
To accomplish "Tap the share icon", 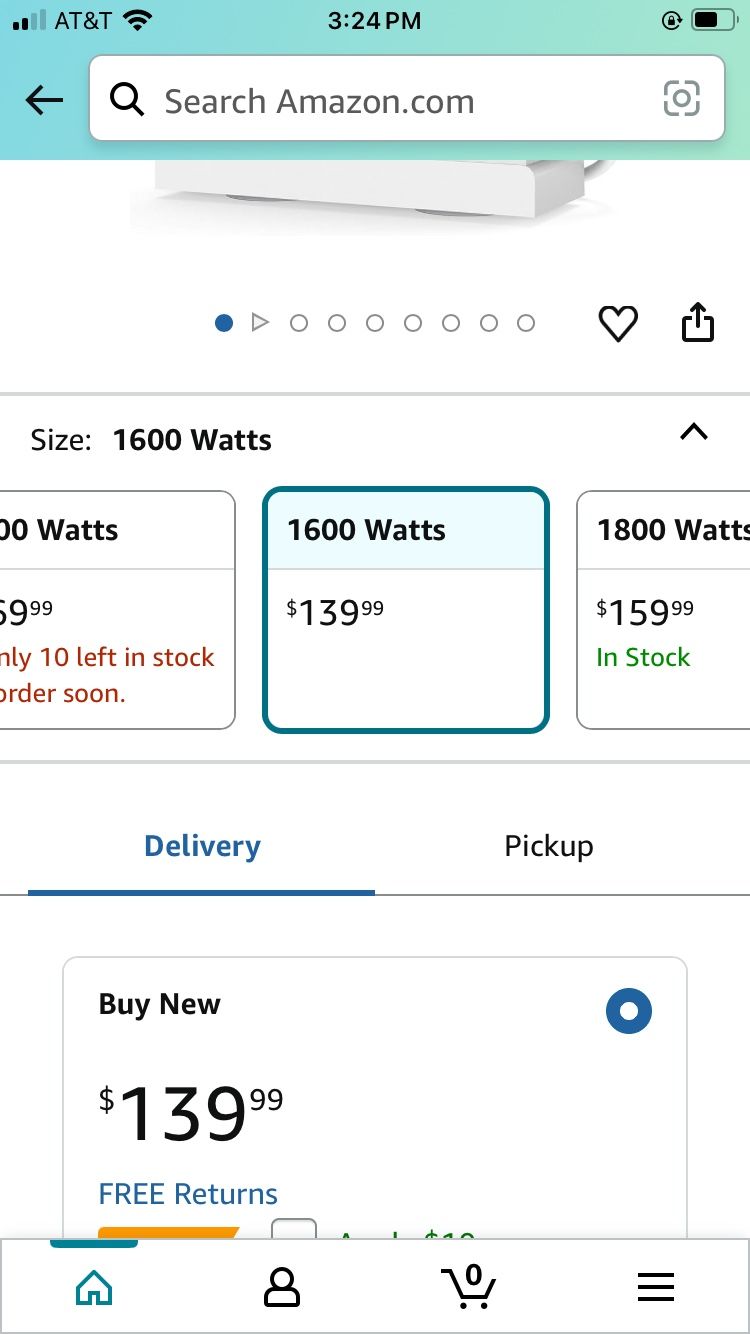I will point(697,322).
